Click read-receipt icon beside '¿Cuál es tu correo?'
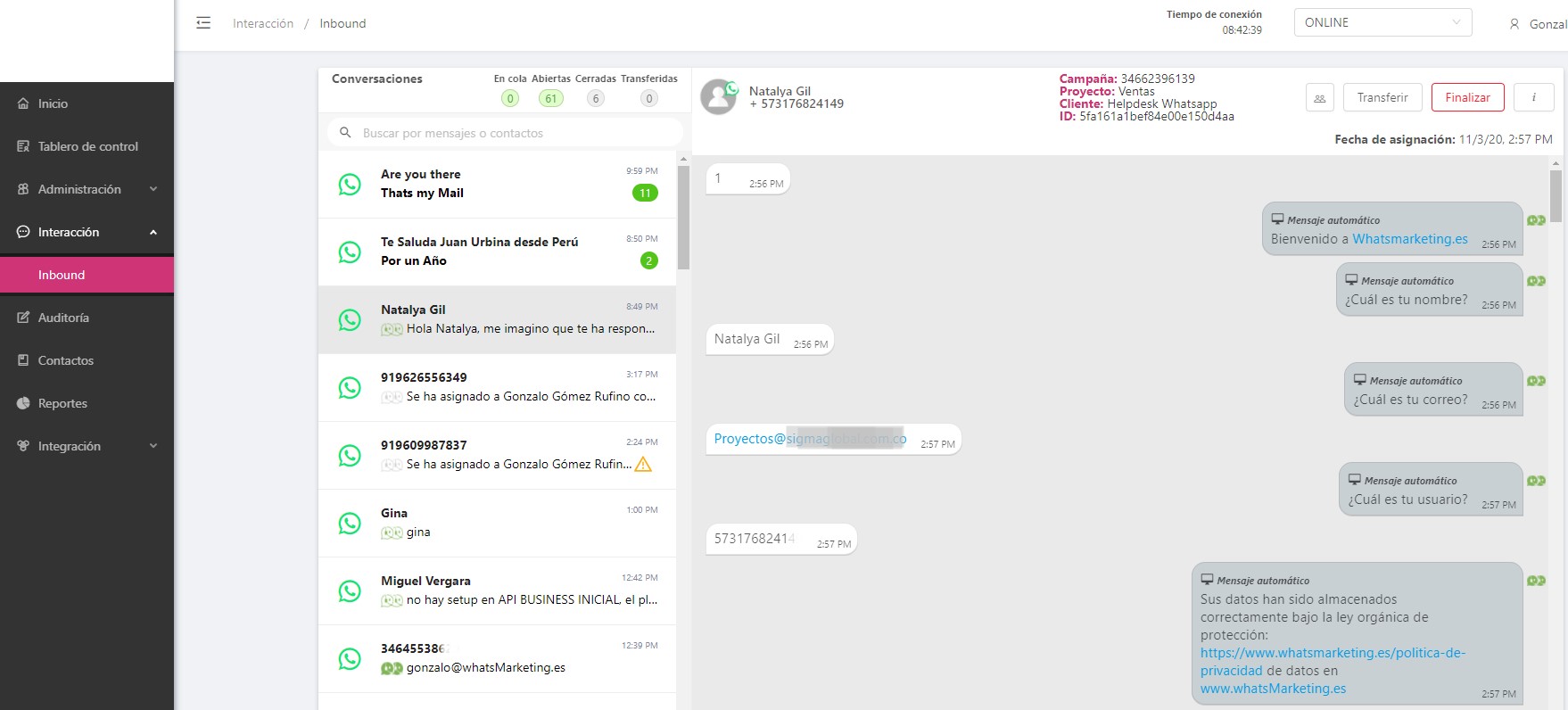 1536,381
